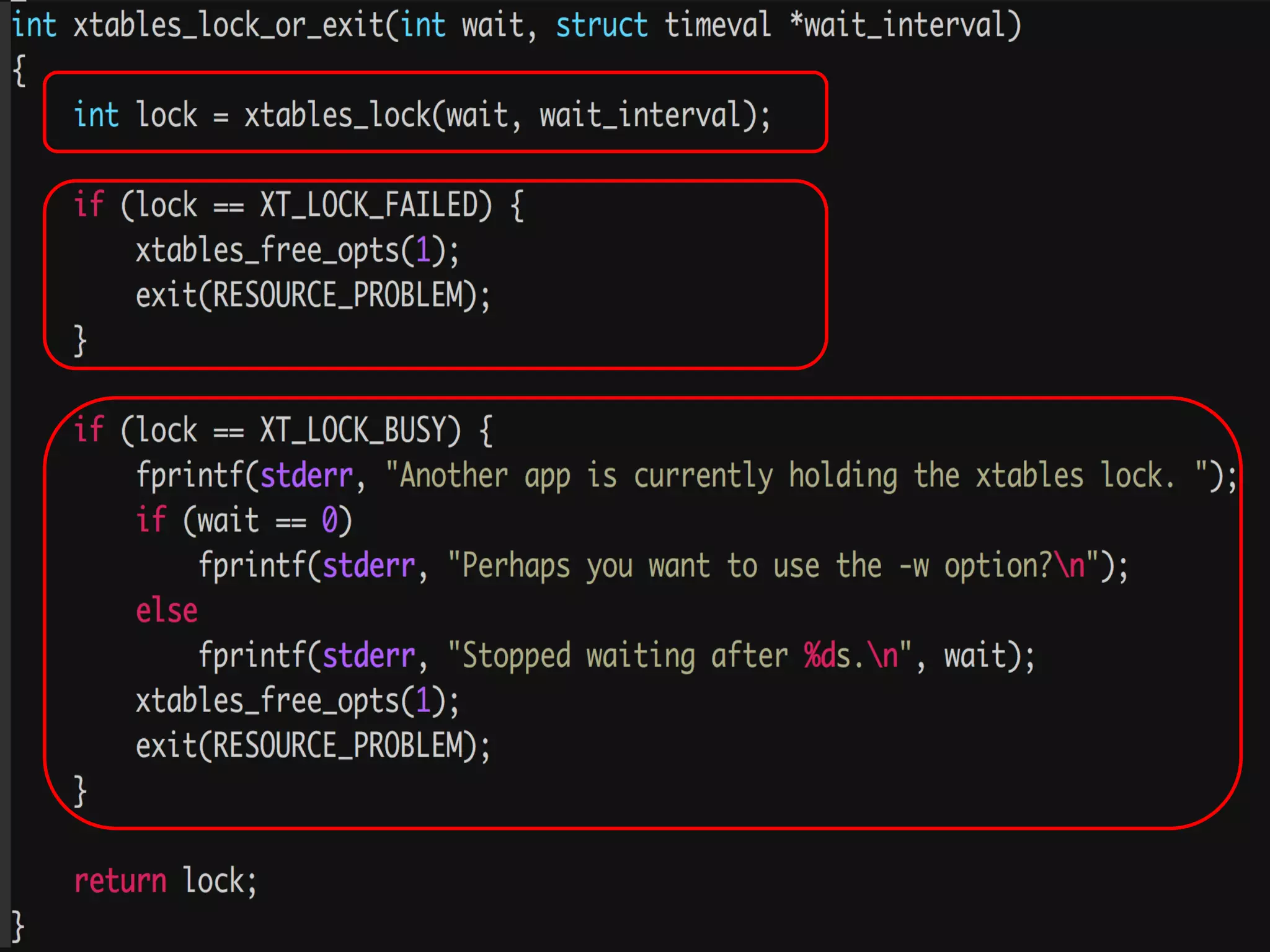Click the first exit(RESOURCE_PROBLEM) statement
This screenshot has width=1270, height=952.
[x=313, y=296]
